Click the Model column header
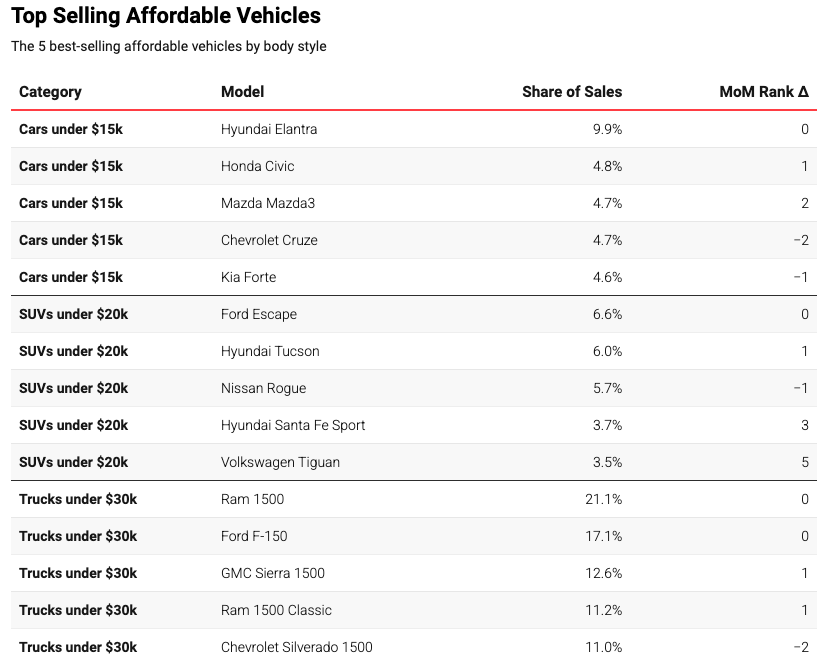 (242, 92)
